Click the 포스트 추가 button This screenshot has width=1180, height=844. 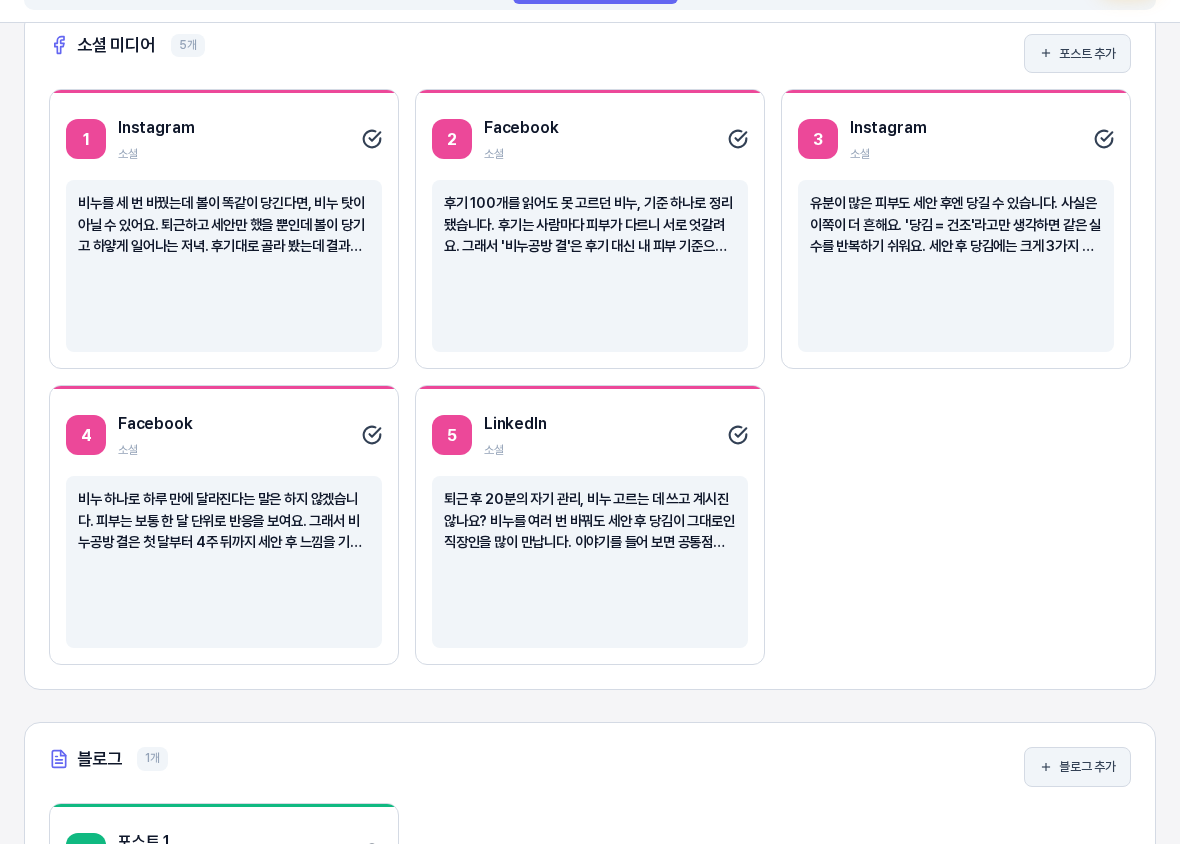point(1077,53)
